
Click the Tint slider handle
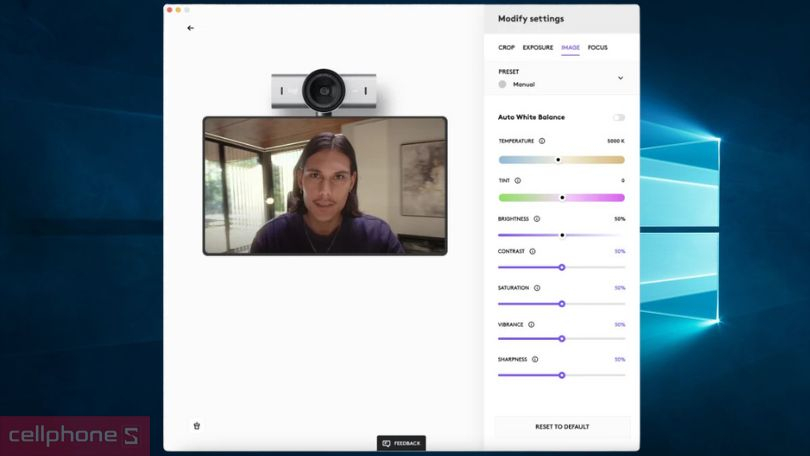pyautogui.click(x=563, y=198)
